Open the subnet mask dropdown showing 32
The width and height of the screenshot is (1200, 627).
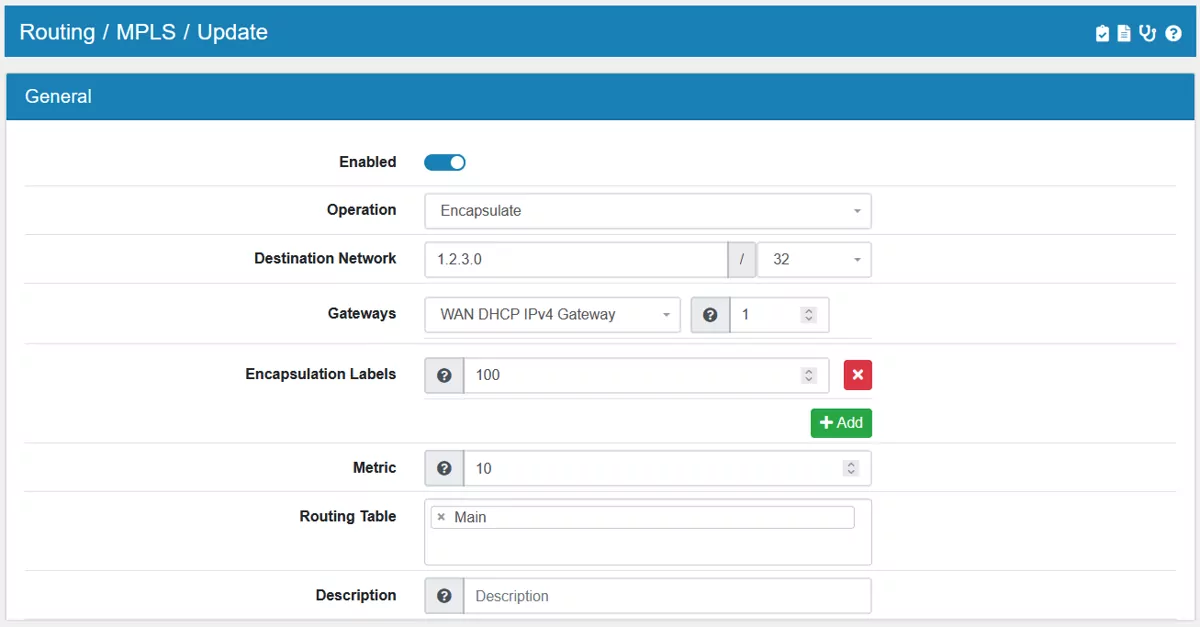pyautogui.click(x=813, y=259)
